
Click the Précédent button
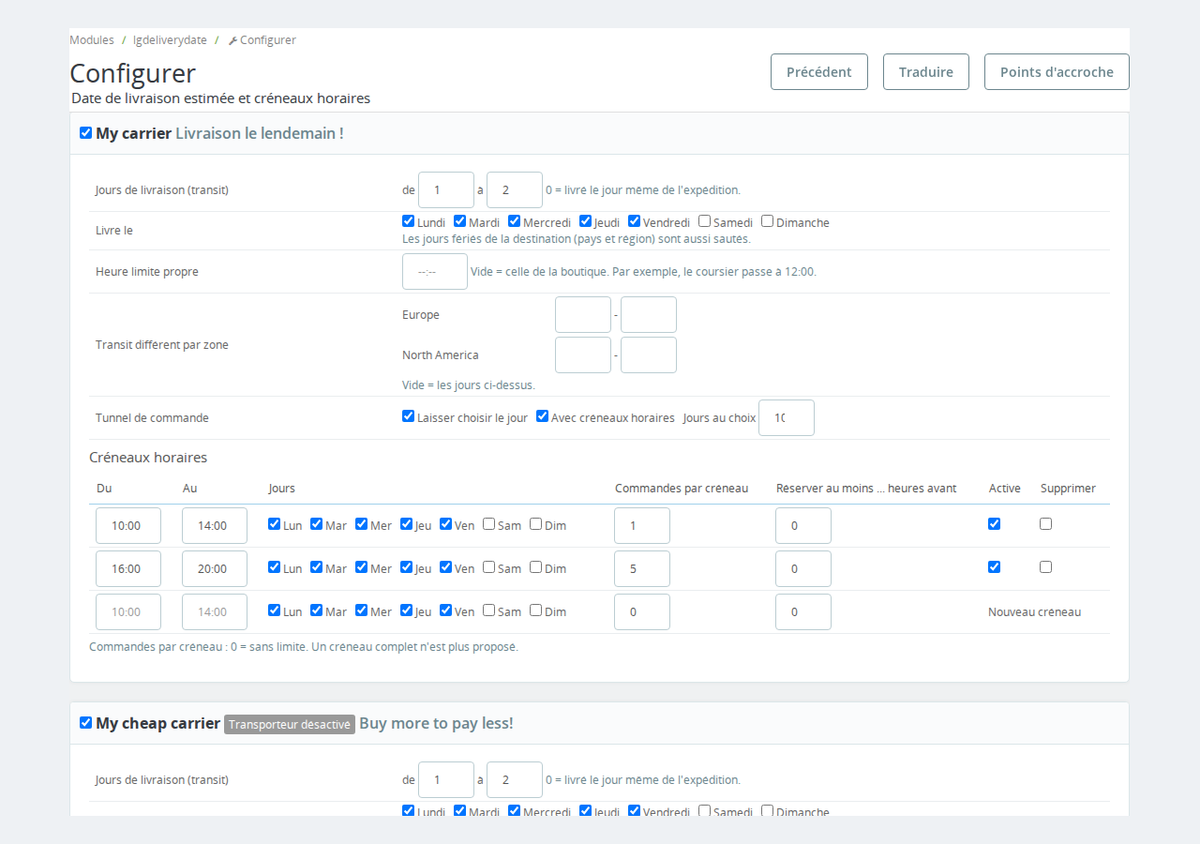point(819,72)
